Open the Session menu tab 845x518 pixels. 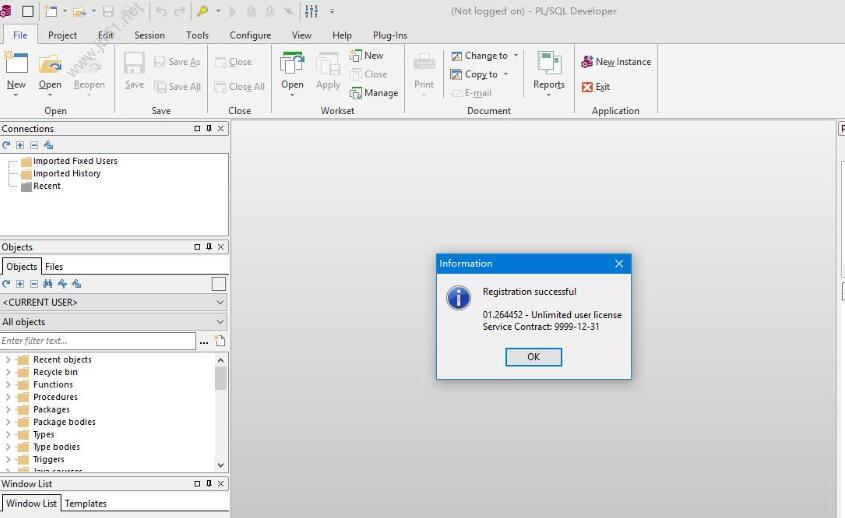[149, 35]
